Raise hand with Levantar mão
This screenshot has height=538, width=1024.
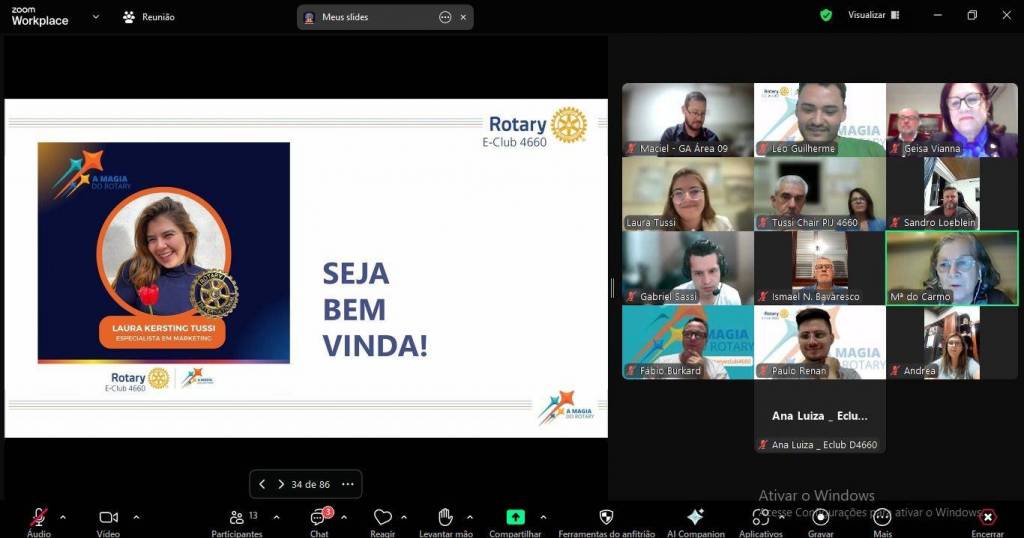445,518
